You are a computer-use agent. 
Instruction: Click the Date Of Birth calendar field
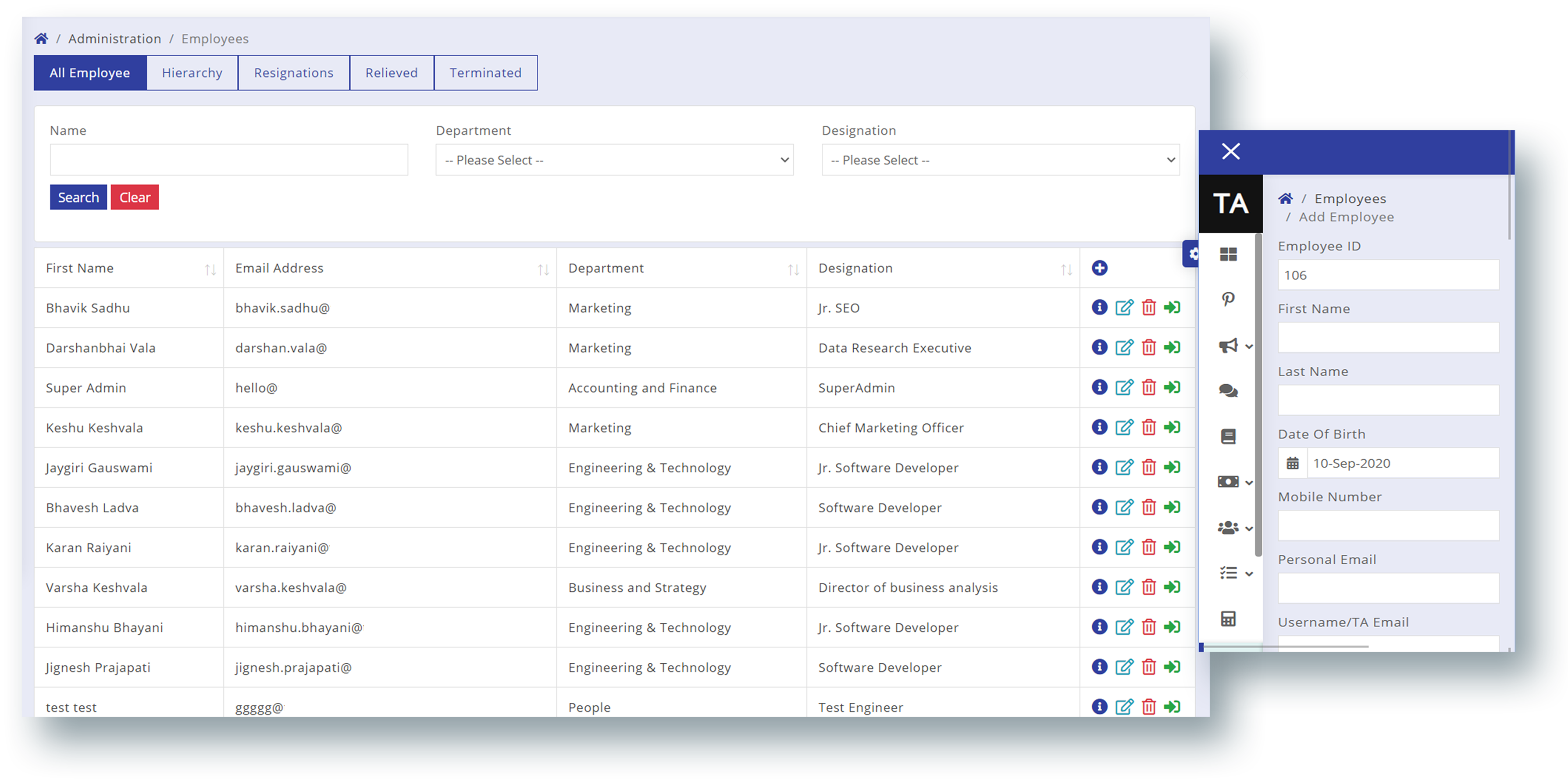1388,463
